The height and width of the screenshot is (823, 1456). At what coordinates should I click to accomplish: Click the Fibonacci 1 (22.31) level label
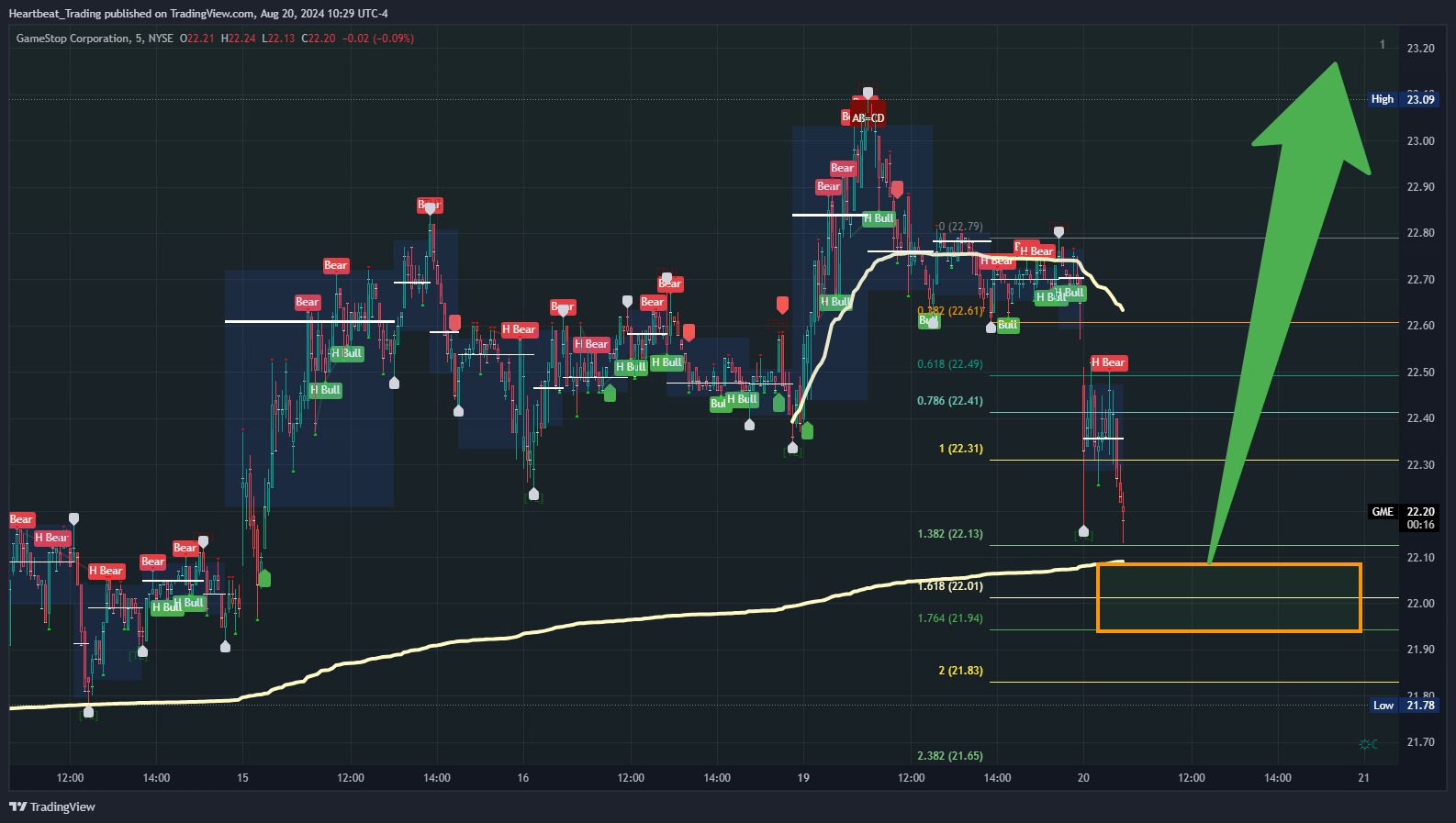coord(960,449)
